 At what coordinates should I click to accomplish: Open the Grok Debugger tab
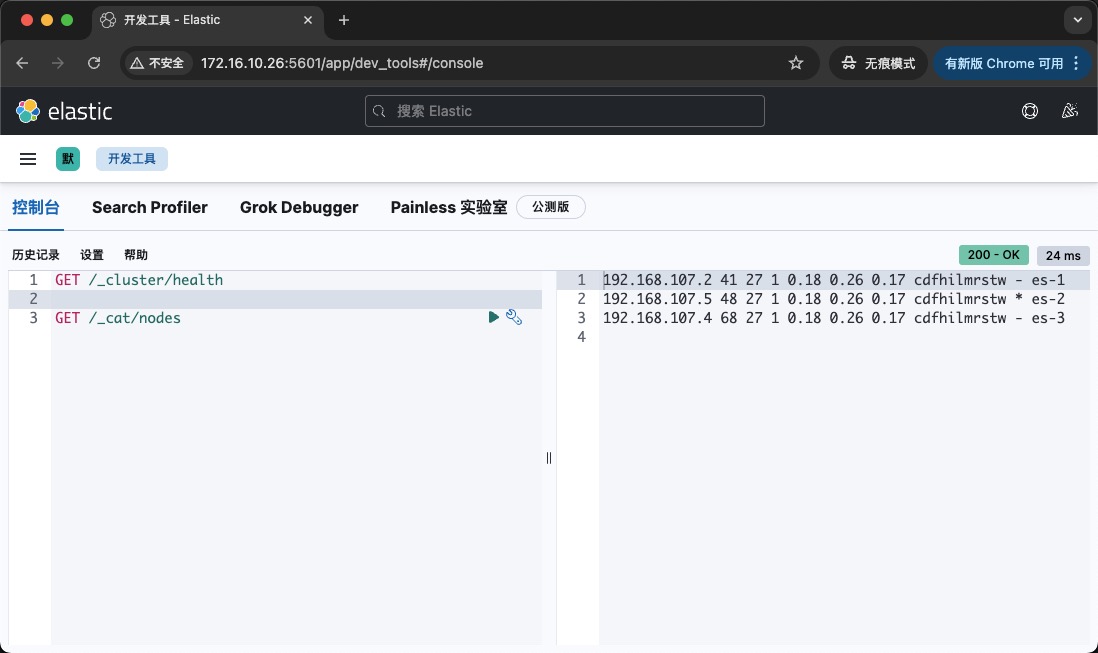click(299, 207)
